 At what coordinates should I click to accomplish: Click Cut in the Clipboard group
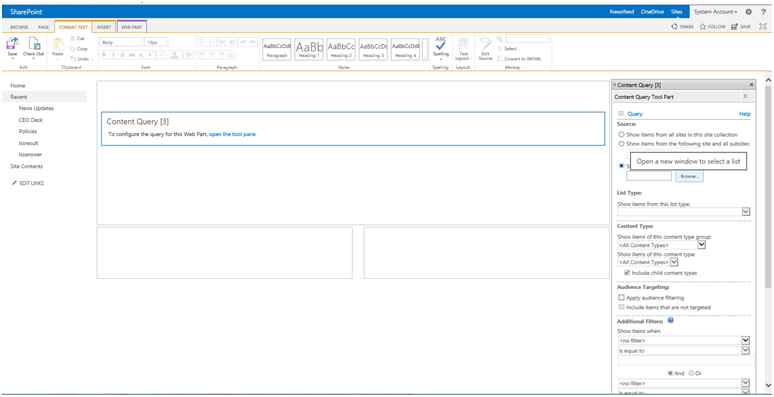[77, 39]
